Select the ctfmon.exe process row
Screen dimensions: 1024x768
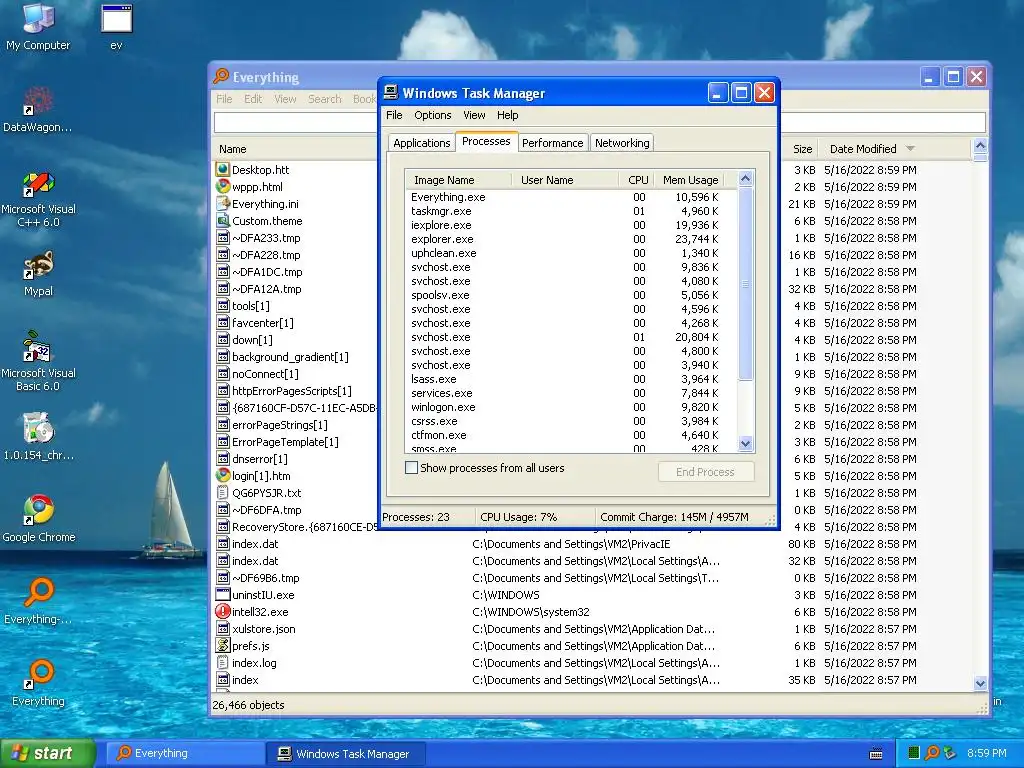point(571,435)
